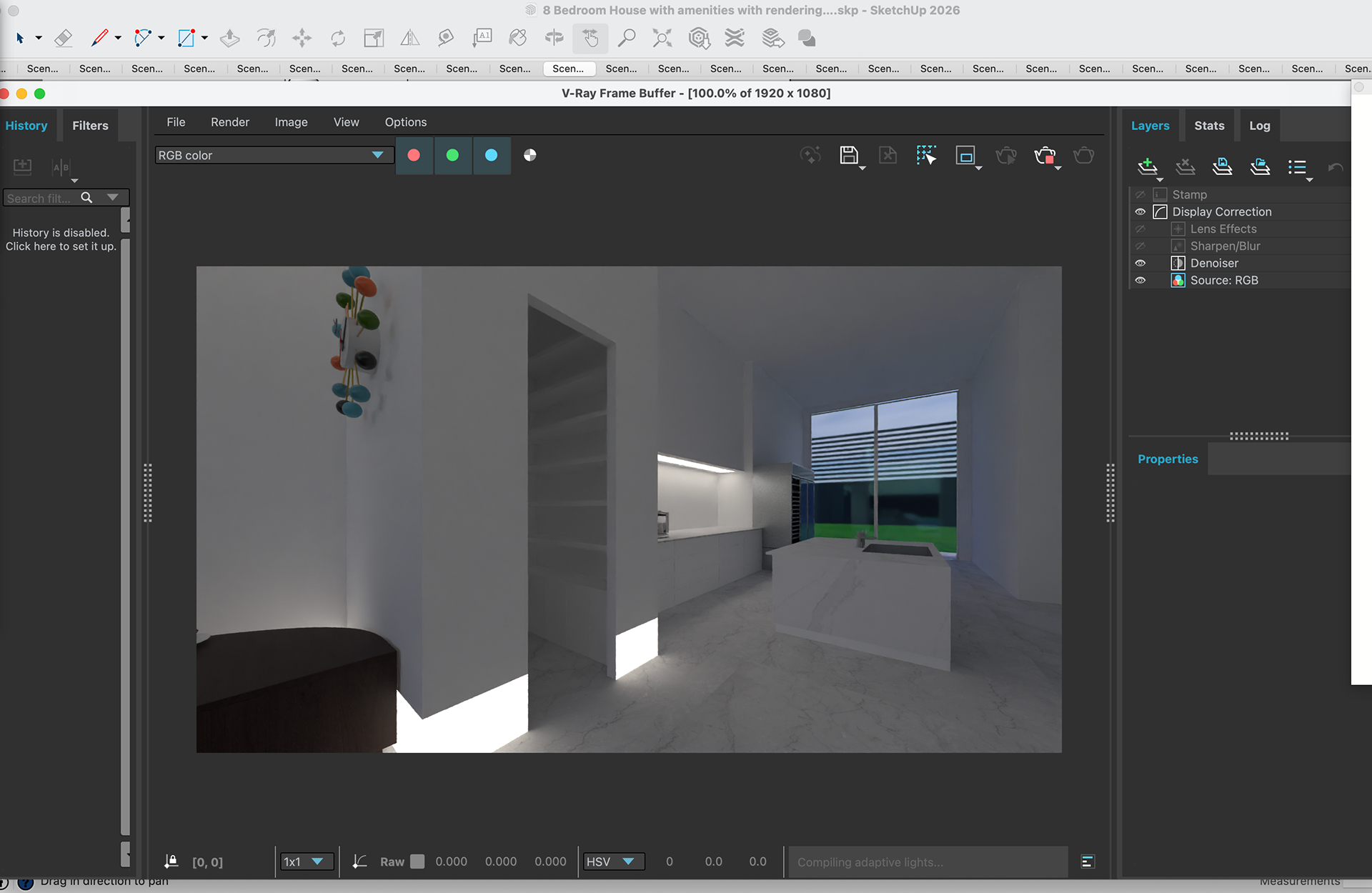This screenshot has height=893, width=1372.
Task: Switch to the Filters tab
Action: pos(90,126)
